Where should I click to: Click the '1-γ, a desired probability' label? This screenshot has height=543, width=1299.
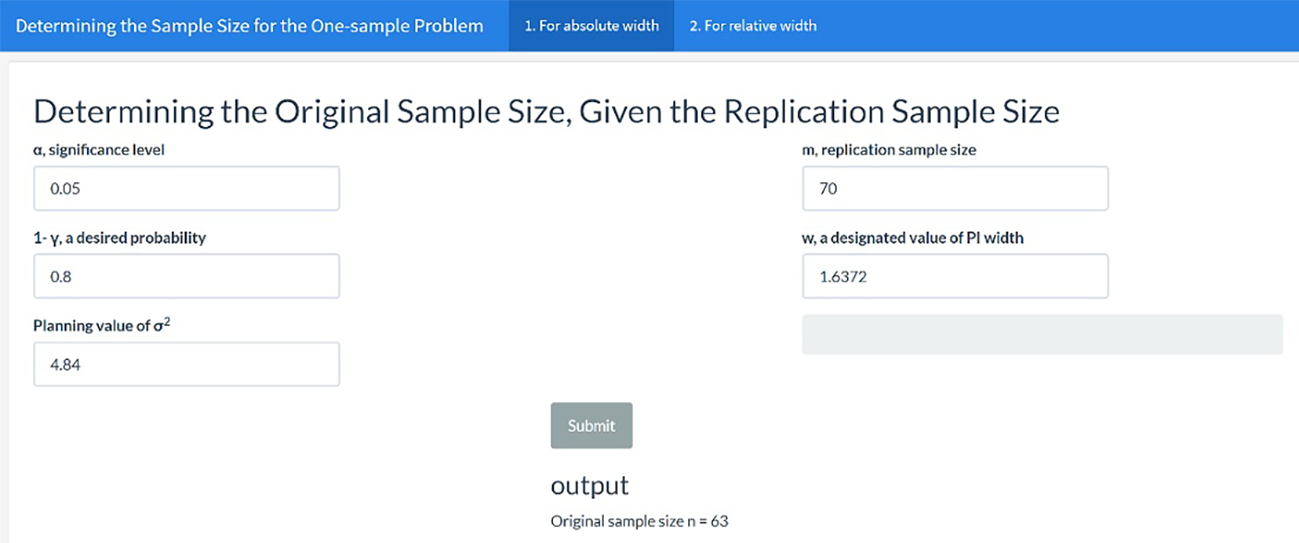click(119, 238)
